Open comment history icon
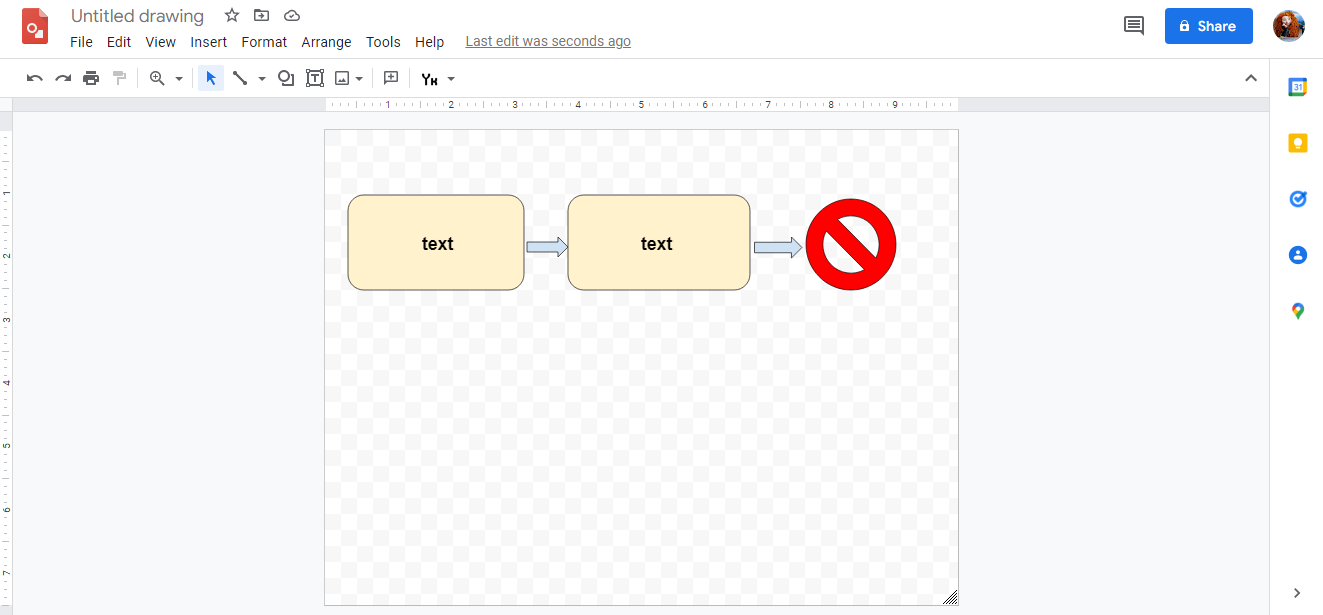This screenshot has width=1323, height=615. pyautogui.click(x=1134, y=26)
